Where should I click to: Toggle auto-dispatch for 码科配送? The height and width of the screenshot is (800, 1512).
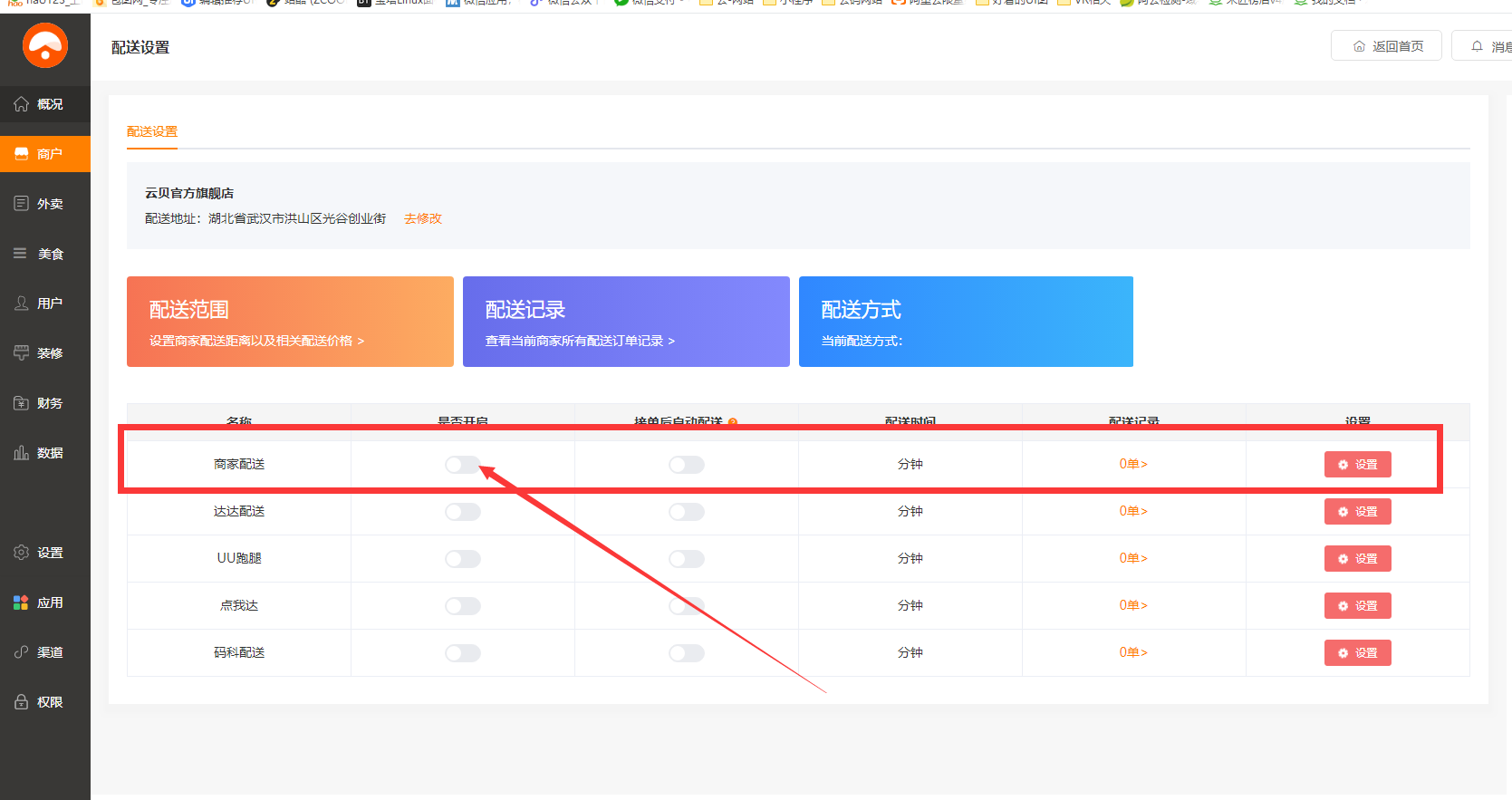click(x=687, y=653)
